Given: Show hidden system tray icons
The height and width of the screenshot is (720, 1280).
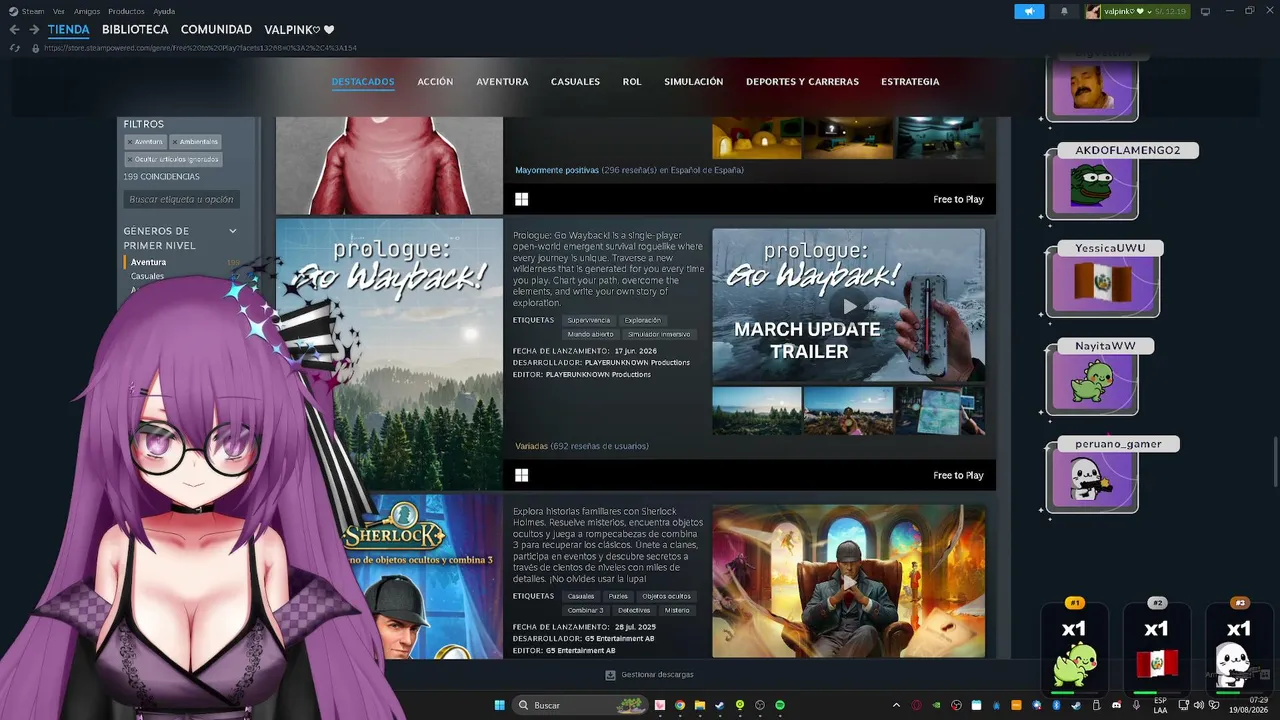Looking at the screenshot, I should point(896,705).
